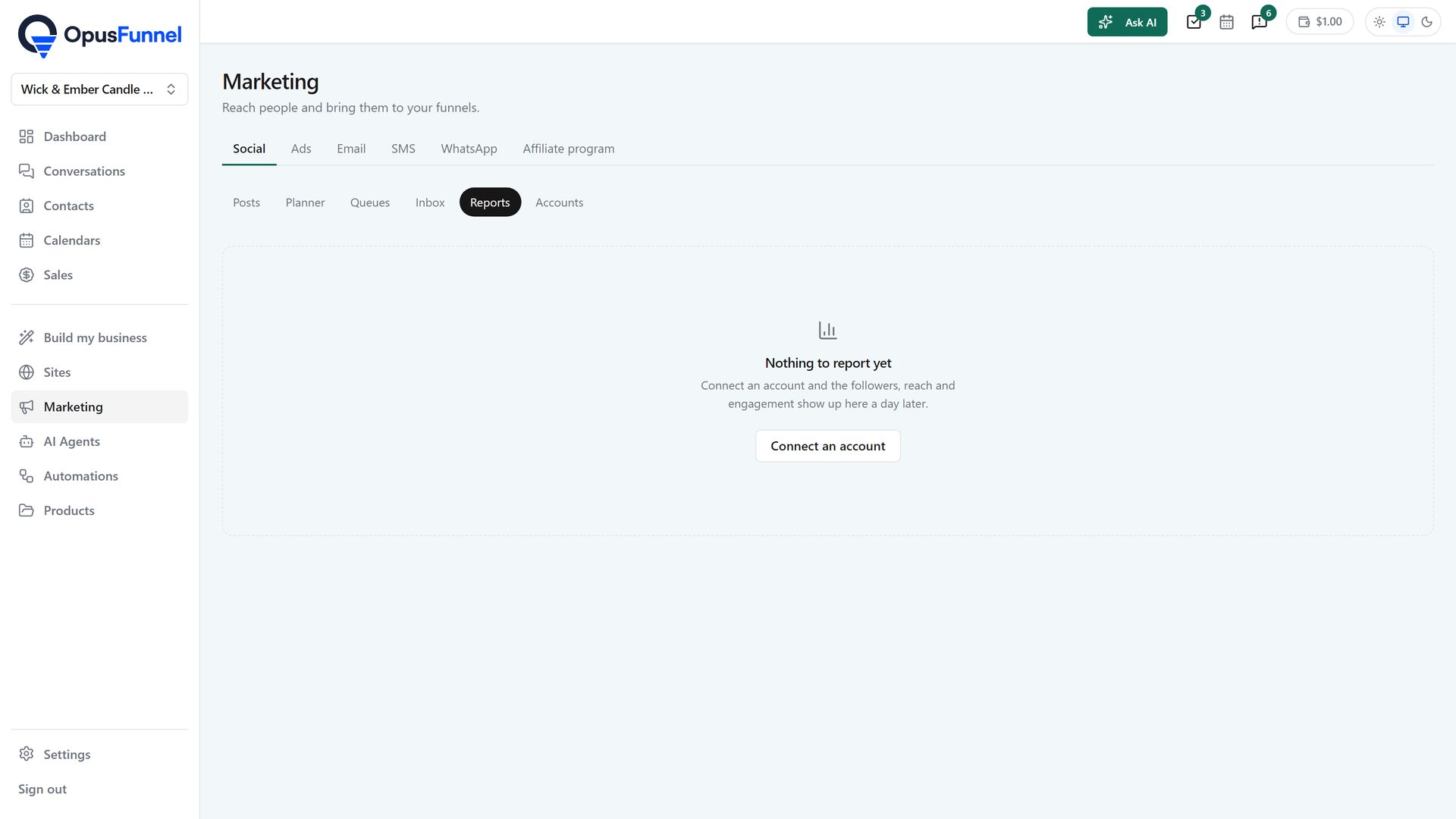Switch to the Email tab
This screenshot has height=819, width=1456.
click(x=351, y=149)
